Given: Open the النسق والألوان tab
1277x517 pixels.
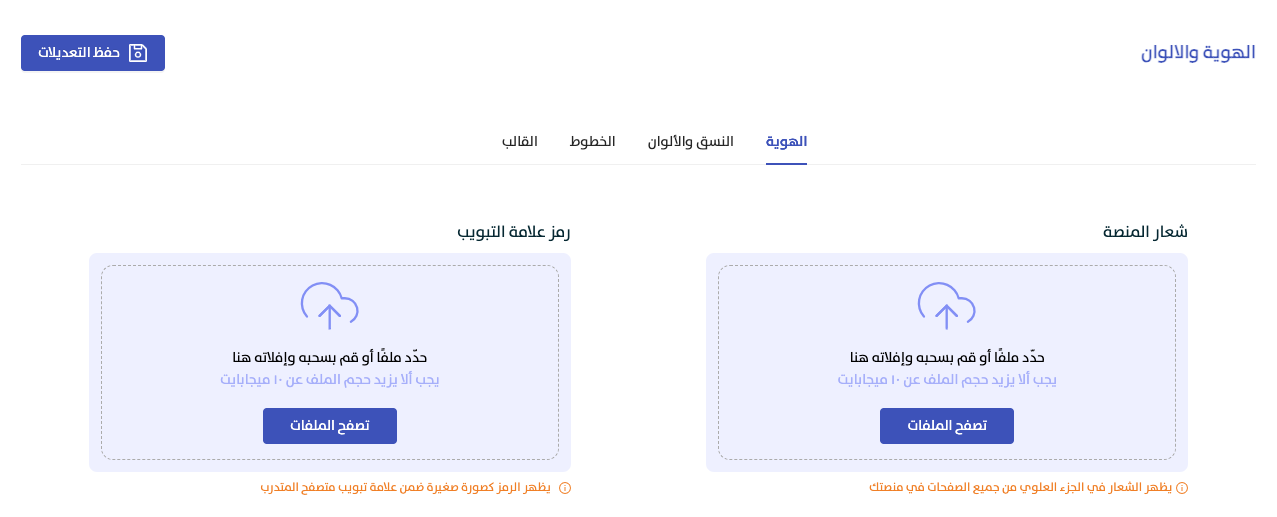Looking at the screenshot, I should click(690, 142).
